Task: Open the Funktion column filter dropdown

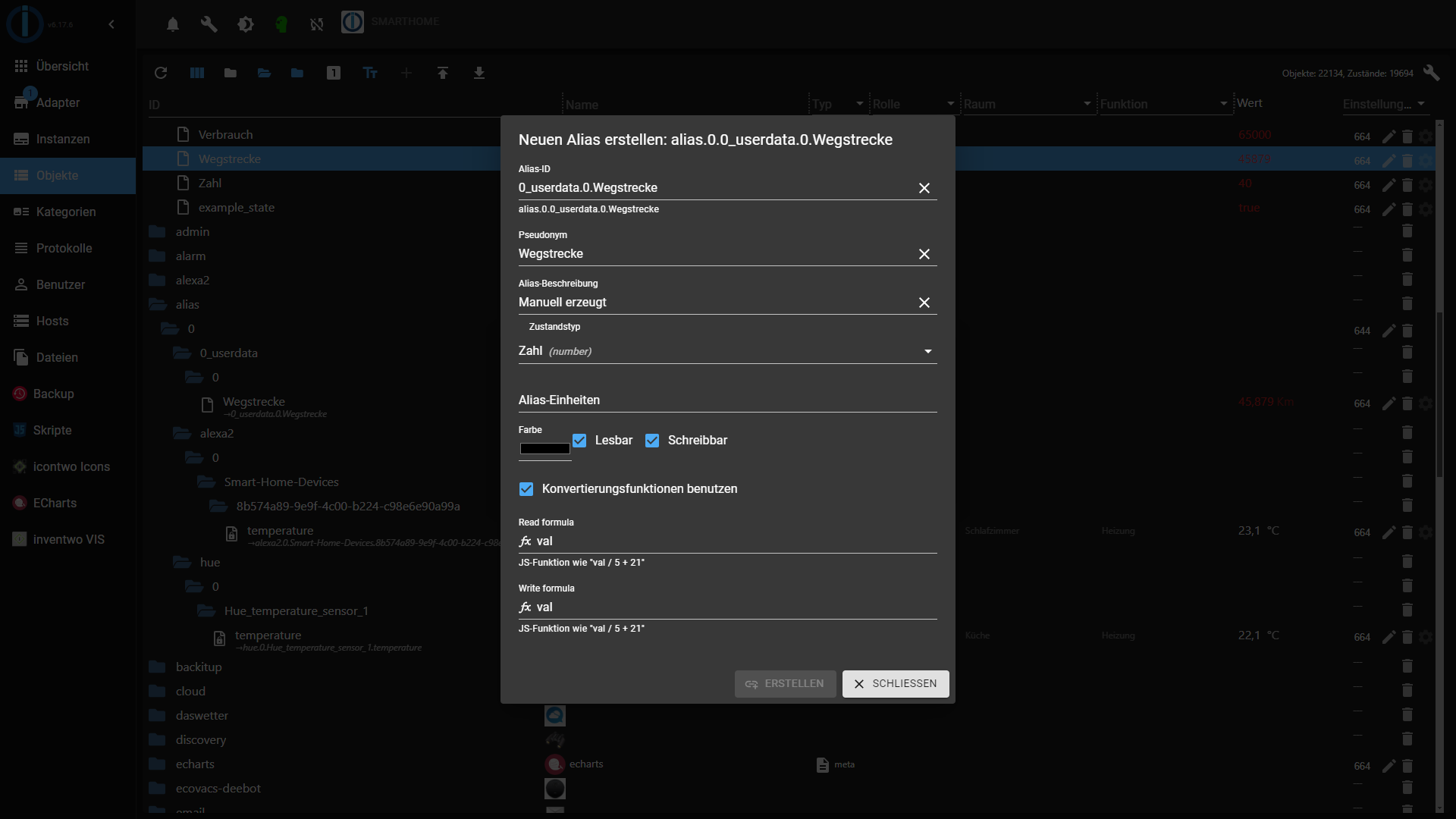Action: (1223, 104)
